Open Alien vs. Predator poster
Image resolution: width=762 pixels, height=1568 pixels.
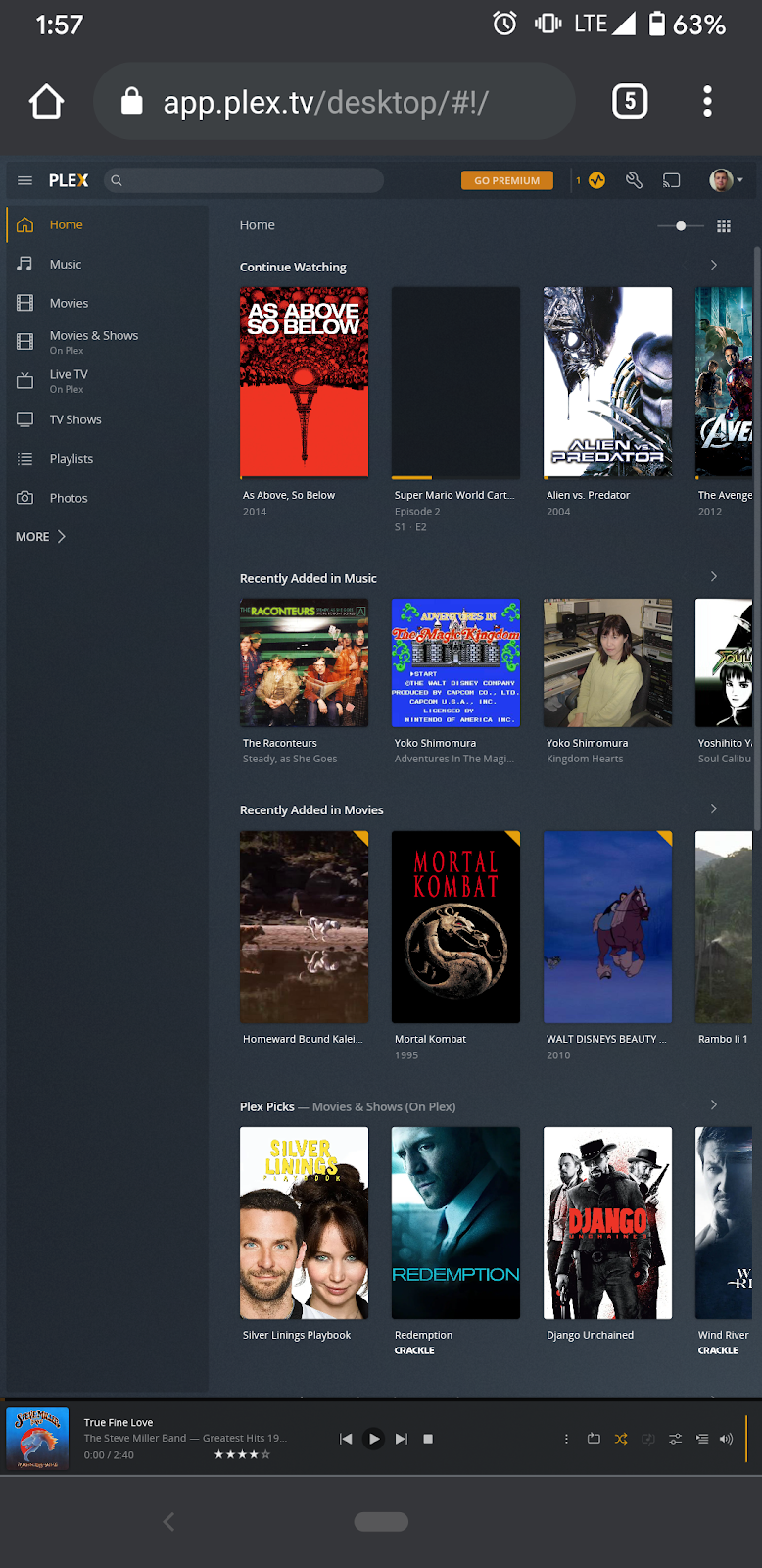coord(608,382)
